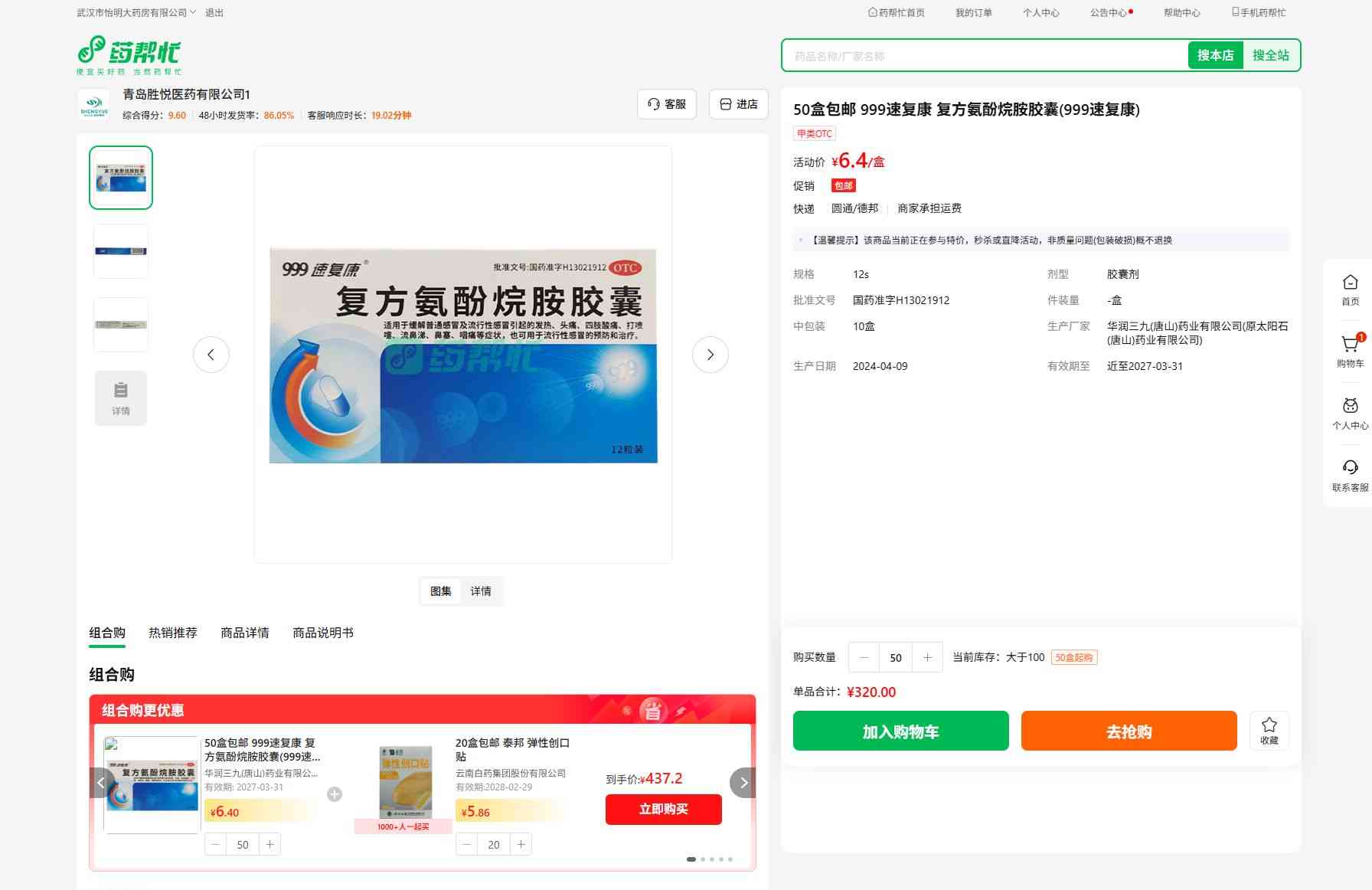
Task: Click the green 加入购物车 button
Action: pos(900,731)
